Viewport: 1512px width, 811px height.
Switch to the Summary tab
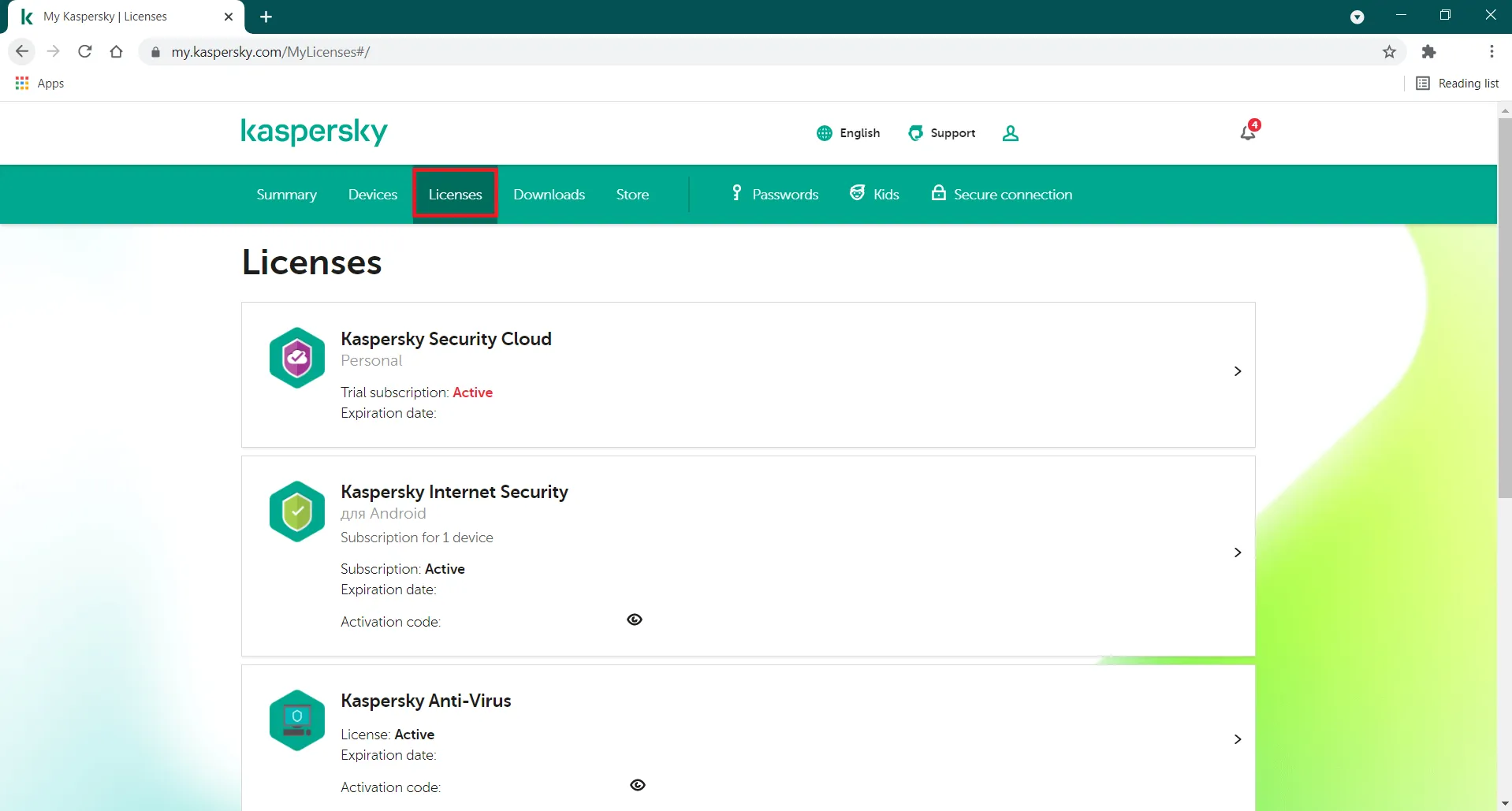click(x=285, y=194)
